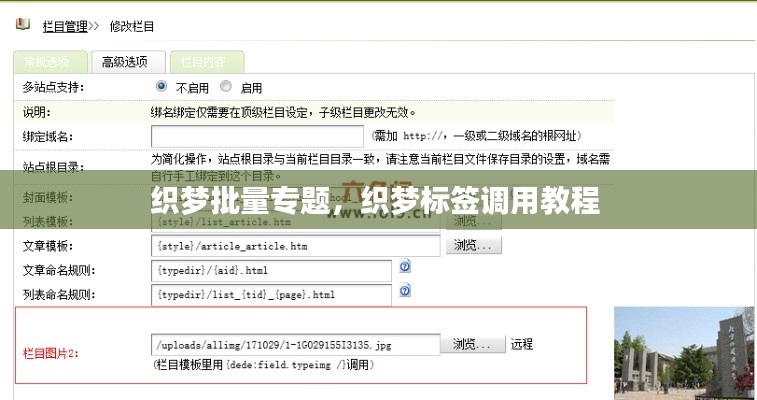Focus the 绑定域名 text field

[257, 136]
